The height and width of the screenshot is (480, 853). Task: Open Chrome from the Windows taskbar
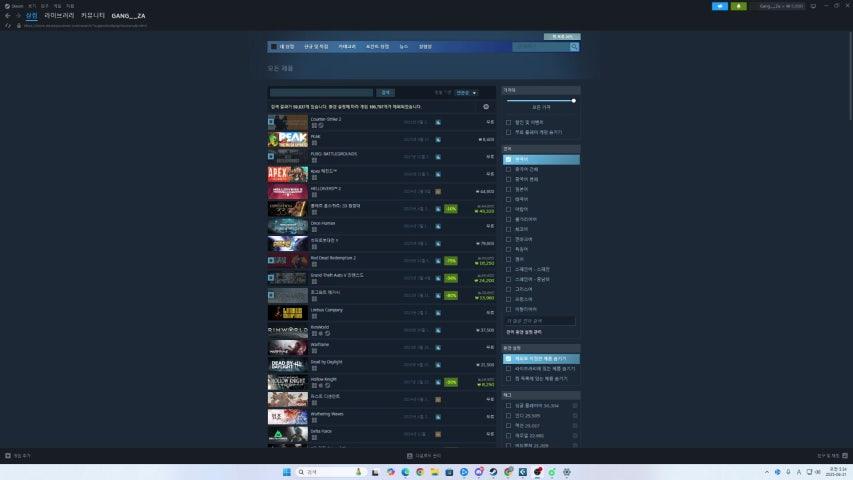420,472
